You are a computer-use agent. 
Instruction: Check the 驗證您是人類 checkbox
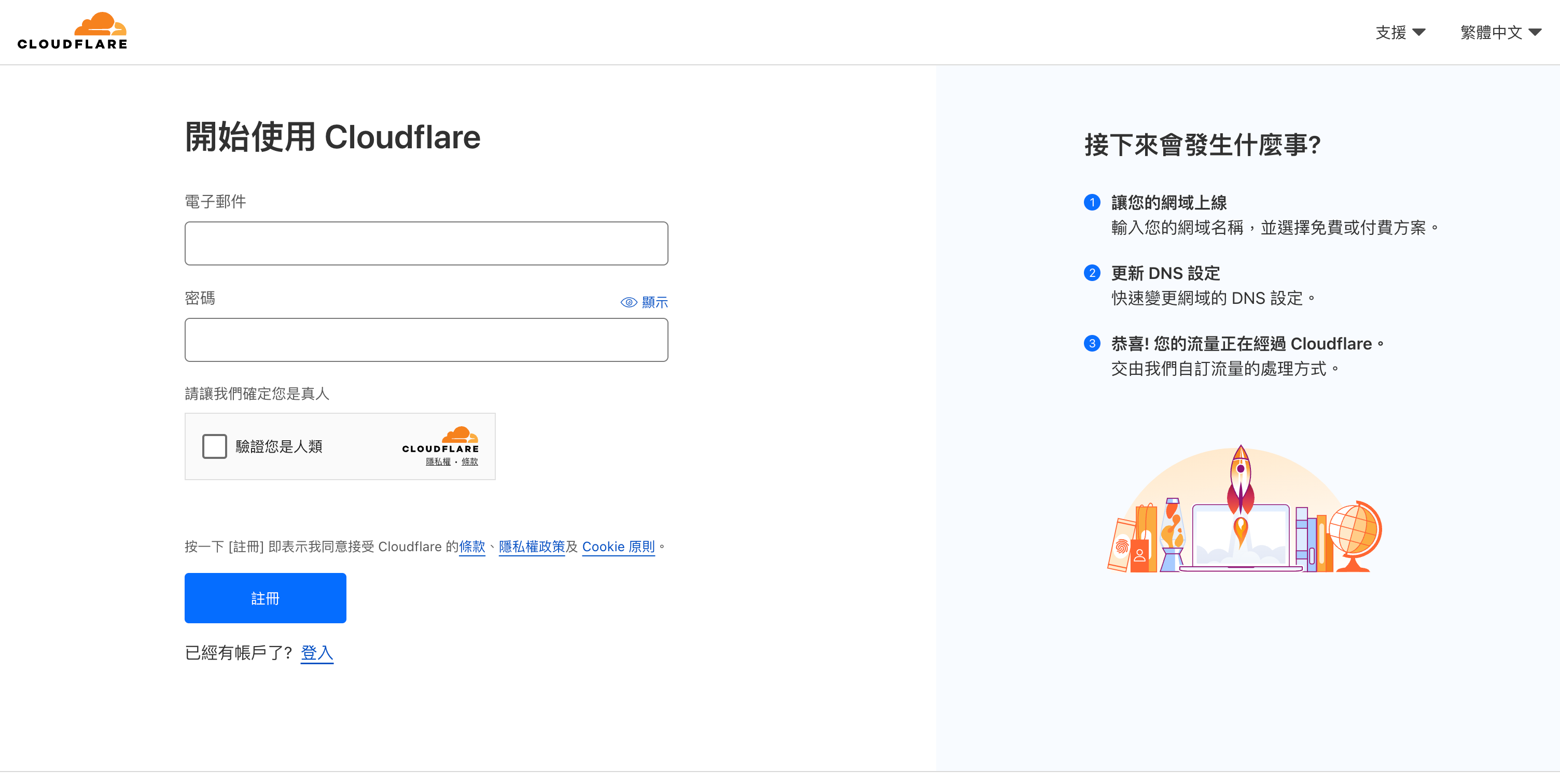pyautogui.click(x=214, y=446)
